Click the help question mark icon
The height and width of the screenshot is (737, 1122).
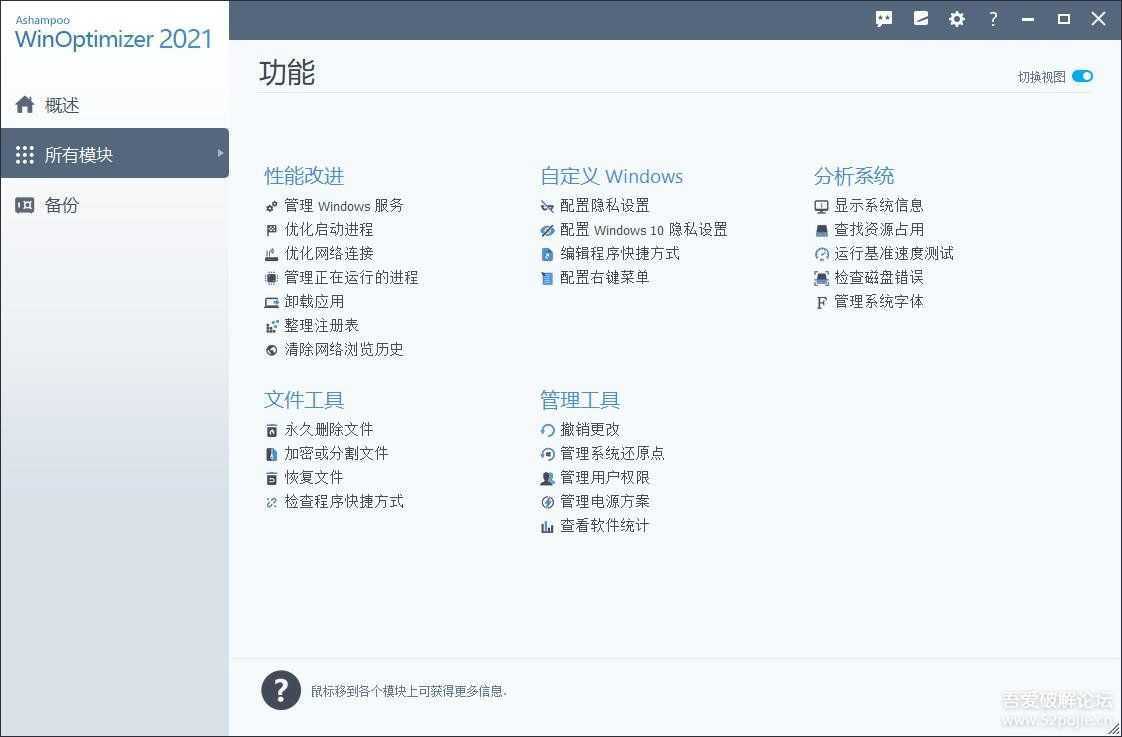pos(993,19)
